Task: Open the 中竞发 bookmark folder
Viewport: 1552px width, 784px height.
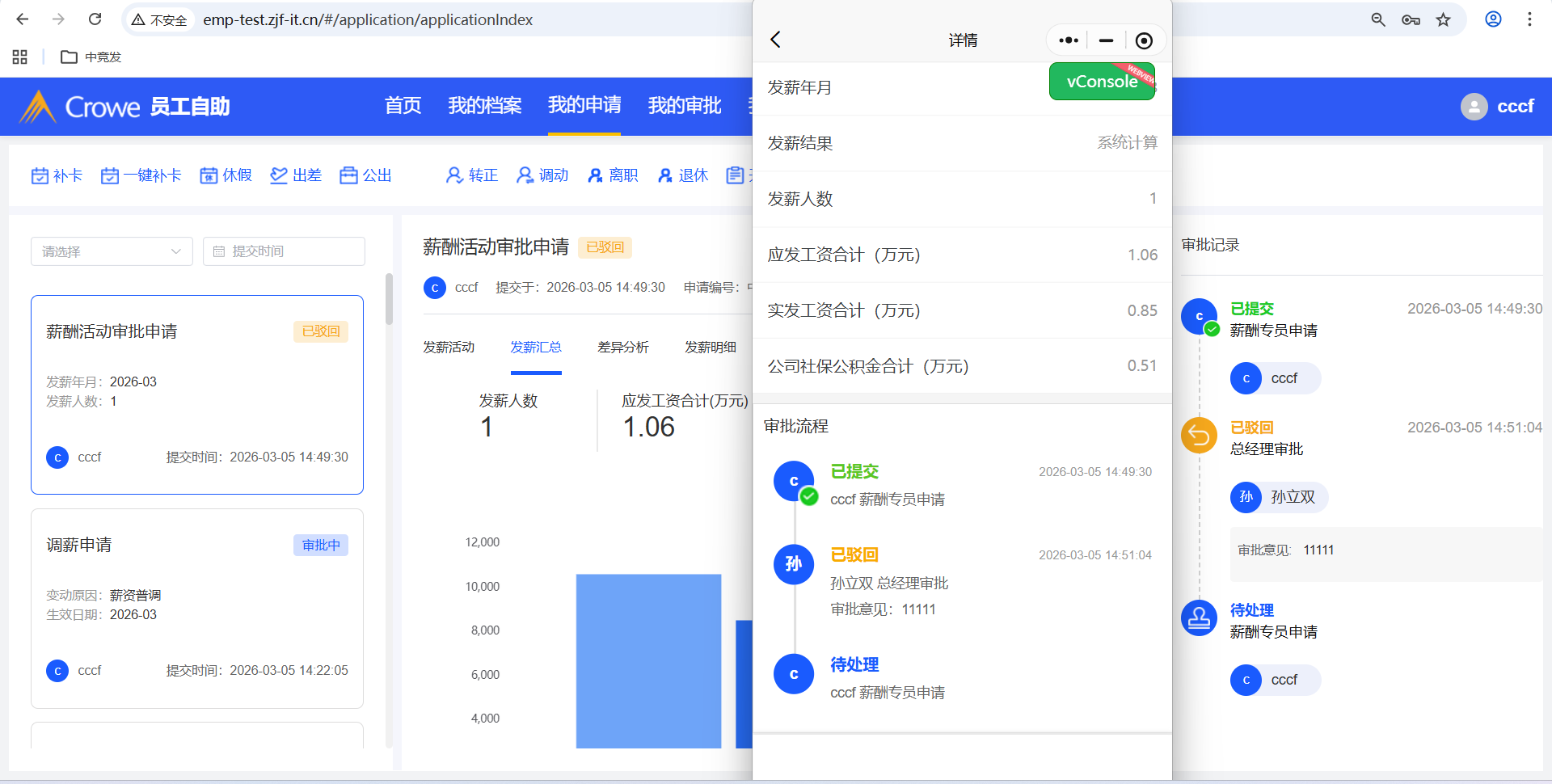Action: coord(91,57)
